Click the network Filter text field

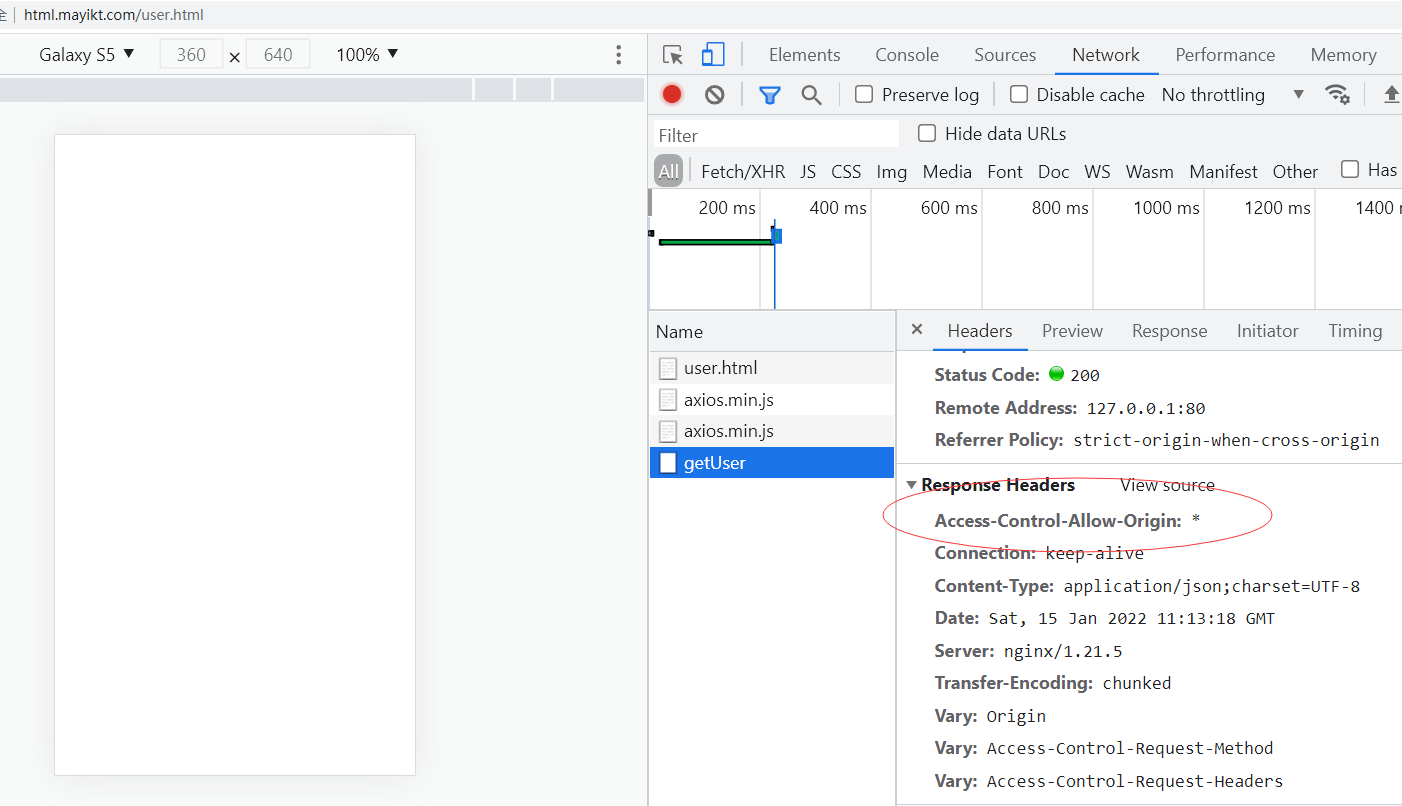pos(777,135)
